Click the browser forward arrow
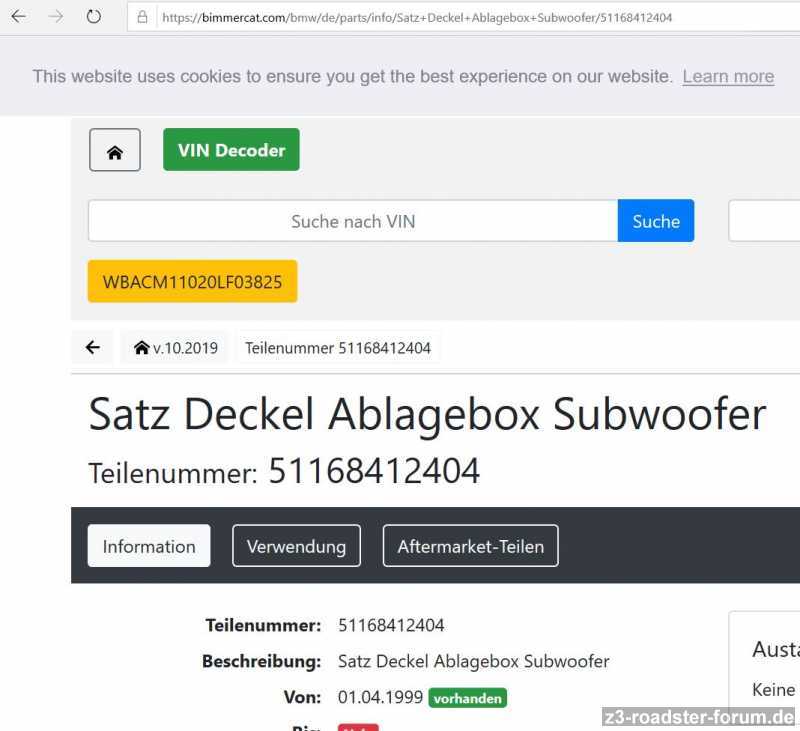The height and width of the screenshot is (731, 800). pos(56,17)
